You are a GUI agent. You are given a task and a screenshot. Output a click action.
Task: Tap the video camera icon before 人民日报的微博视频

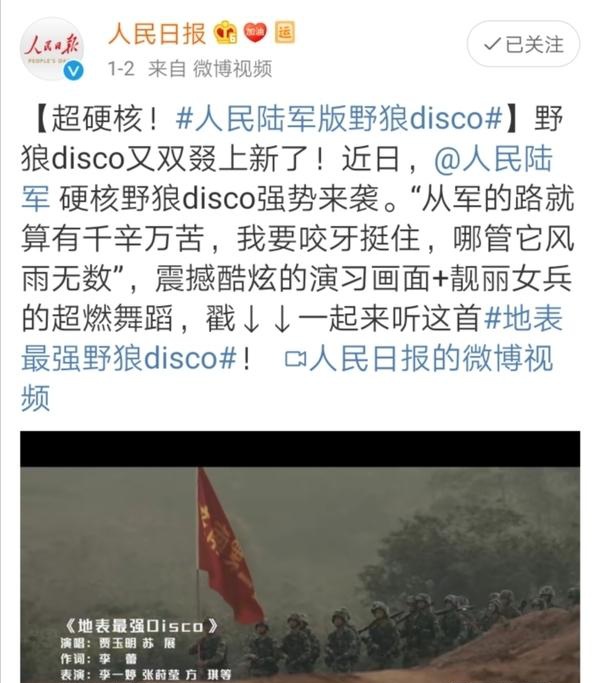(295, 359)
